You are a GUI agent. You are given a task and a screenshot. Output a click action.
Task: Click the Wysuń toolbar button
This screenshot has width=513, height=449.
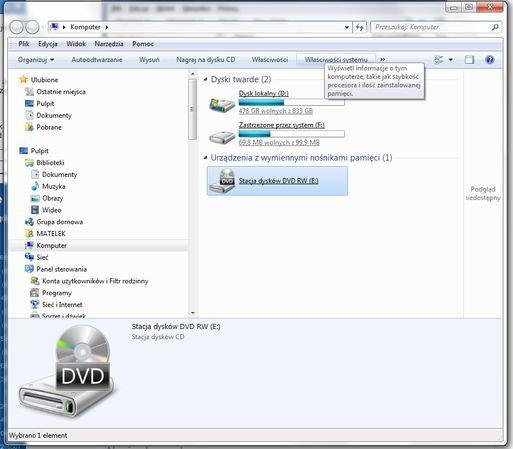(x=149, y=60)
